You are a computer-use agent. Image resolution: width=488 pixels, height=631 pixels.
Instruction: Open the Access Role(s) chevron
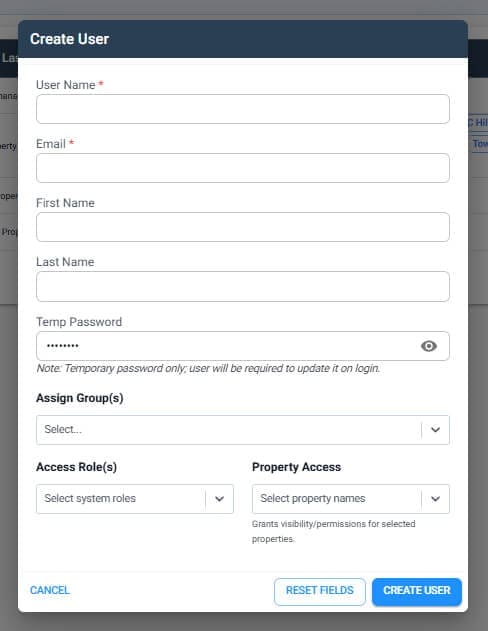point(219,499)
